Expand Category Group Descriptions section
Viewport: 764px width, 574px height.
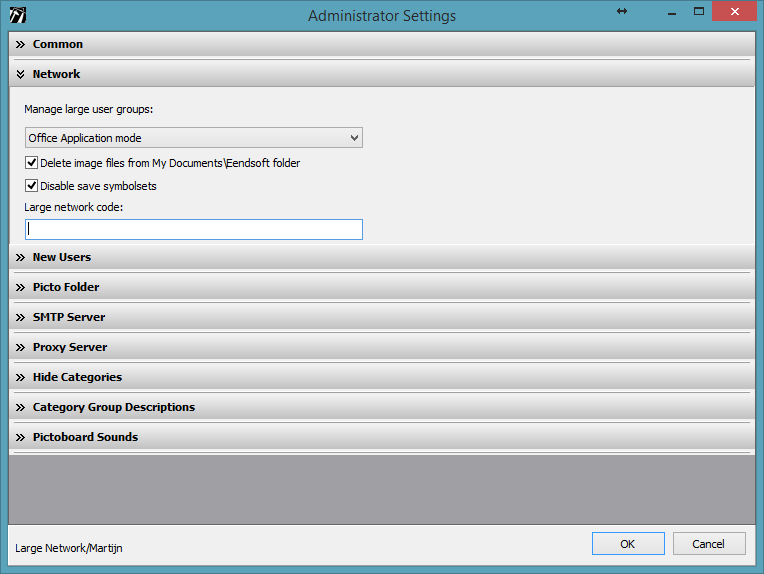[113, 407]
